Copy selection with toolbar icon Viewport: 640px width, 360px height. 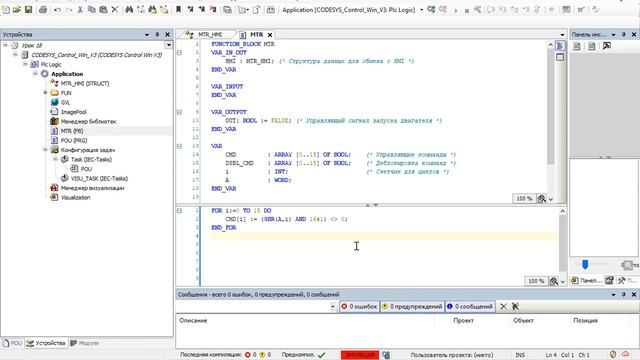(x=92, y=9)
